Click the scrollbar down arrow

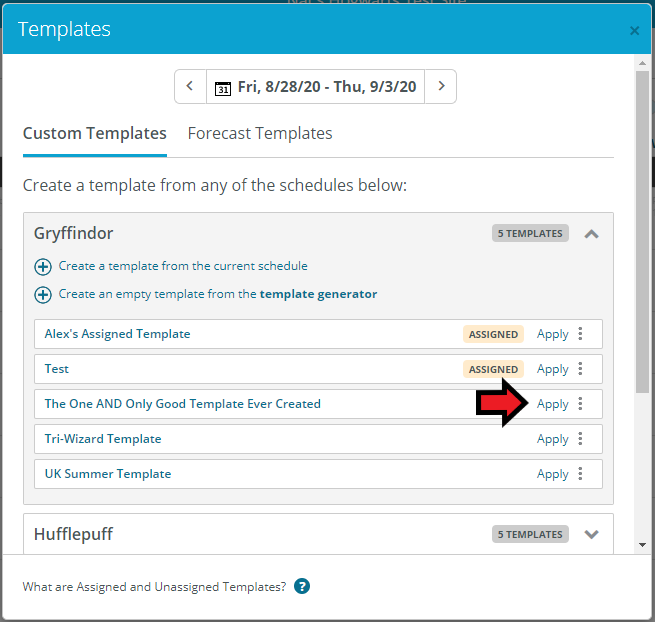click(642, 545)
